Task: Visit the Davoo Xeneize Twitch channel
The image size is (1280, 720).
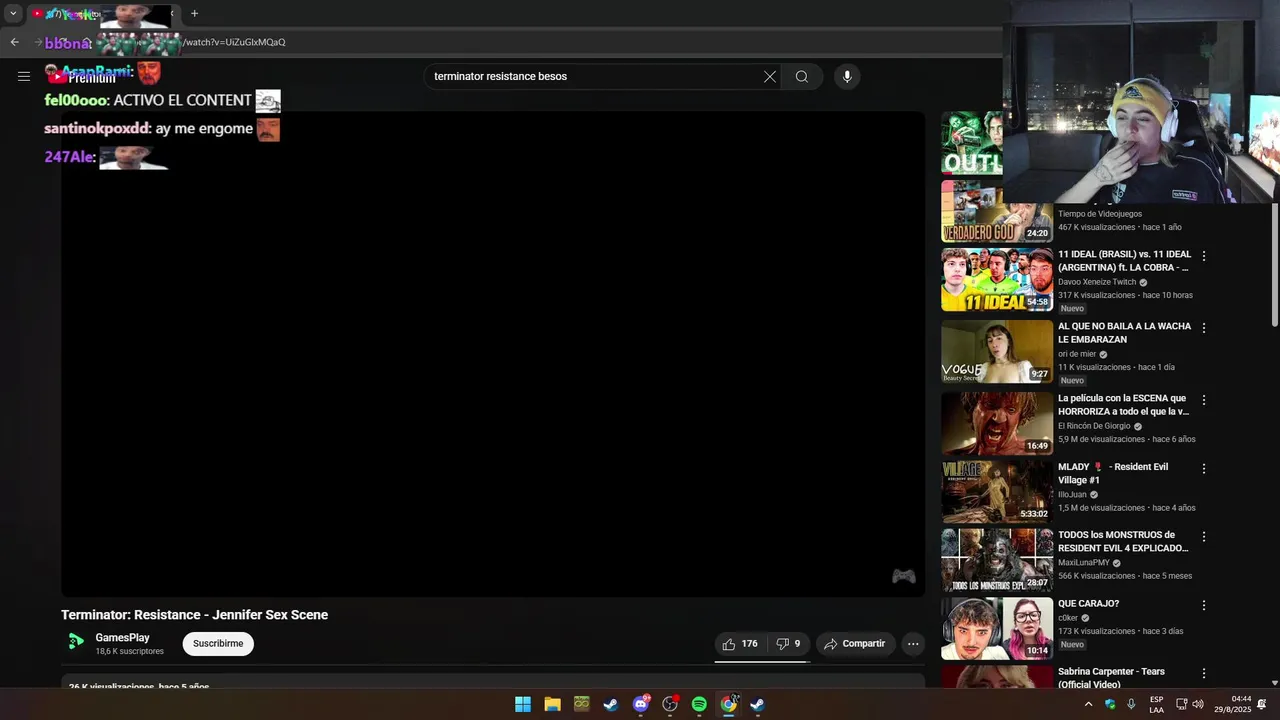Action: coord(1097,282)
